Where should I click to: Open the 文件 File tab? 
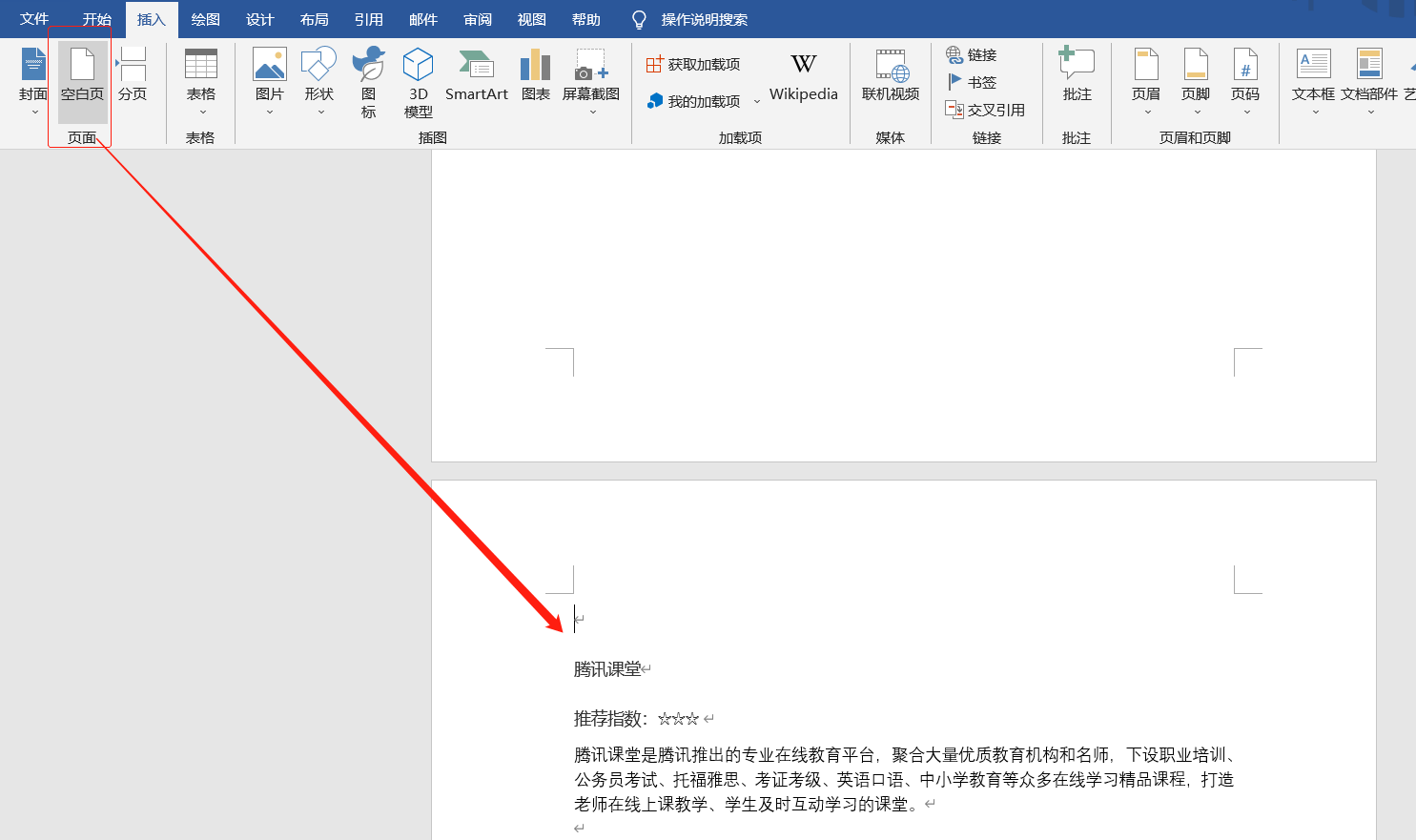click(x=34, y=19)
